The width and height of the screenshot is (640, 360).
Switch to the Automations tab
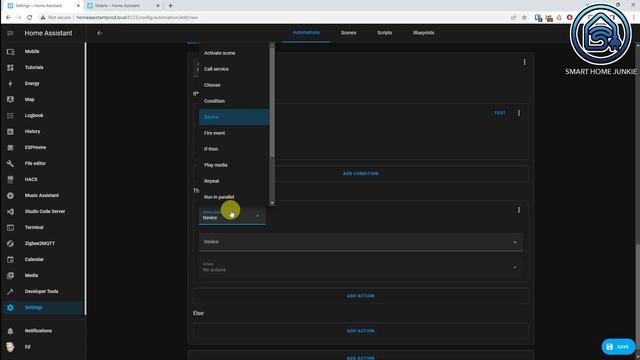point(306,33)
